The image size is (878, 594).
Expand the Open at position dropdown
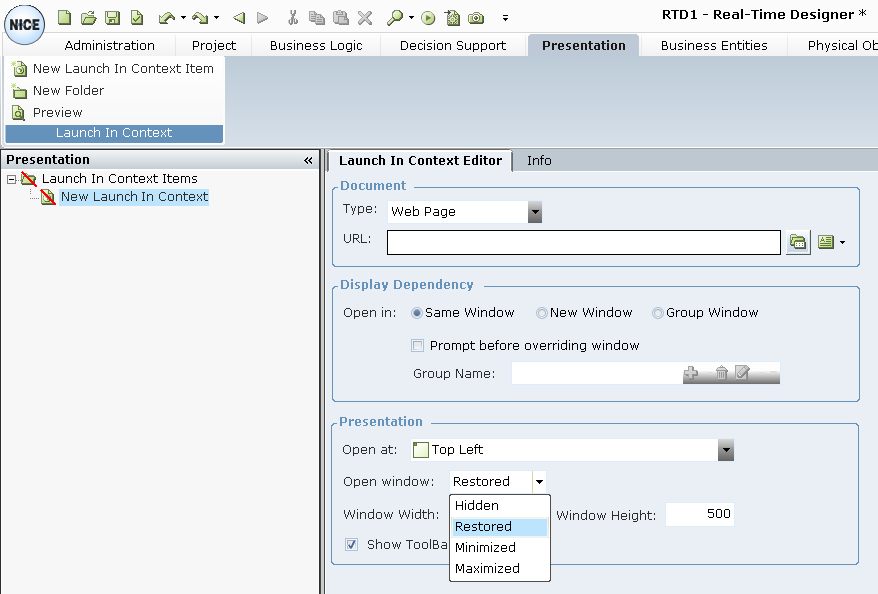pos(726,450)
